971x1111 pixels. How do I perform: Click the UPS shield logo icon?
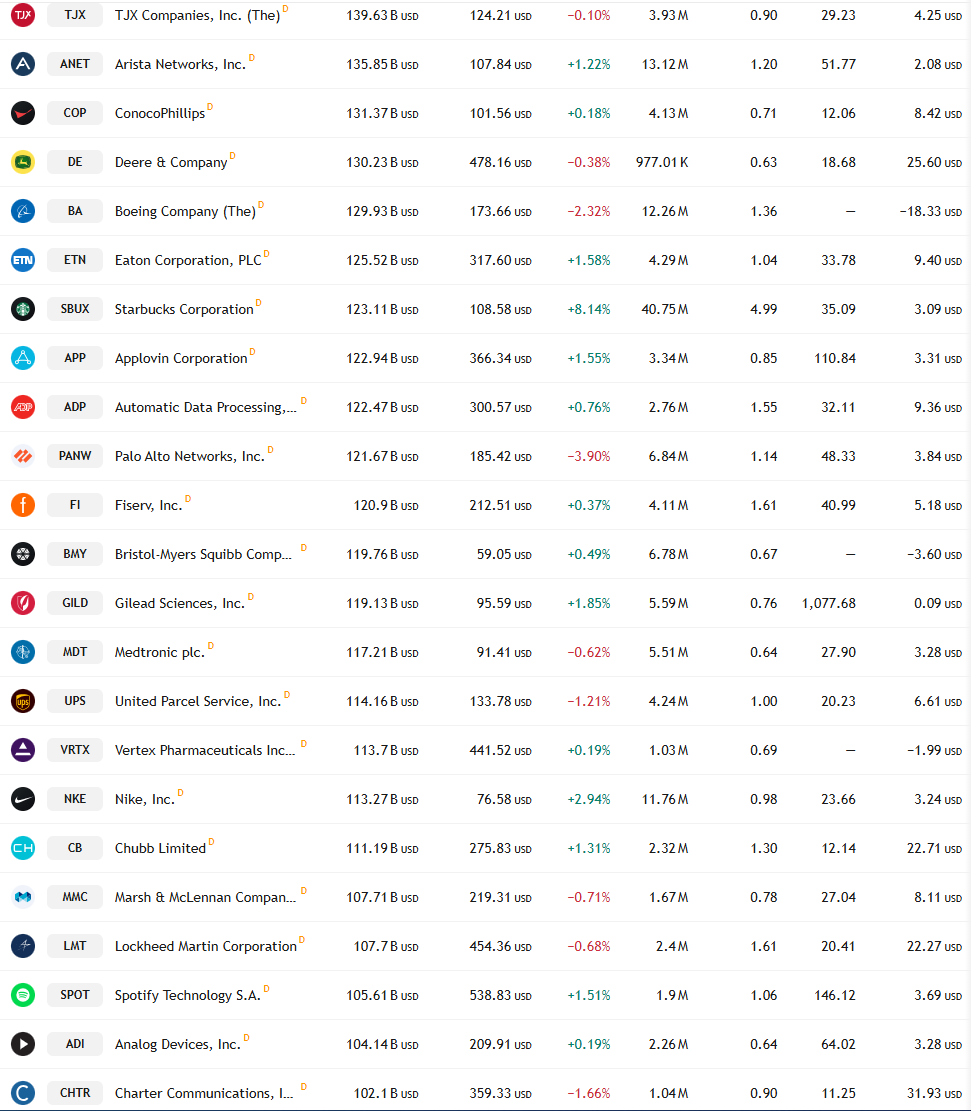tap(23, 701)
